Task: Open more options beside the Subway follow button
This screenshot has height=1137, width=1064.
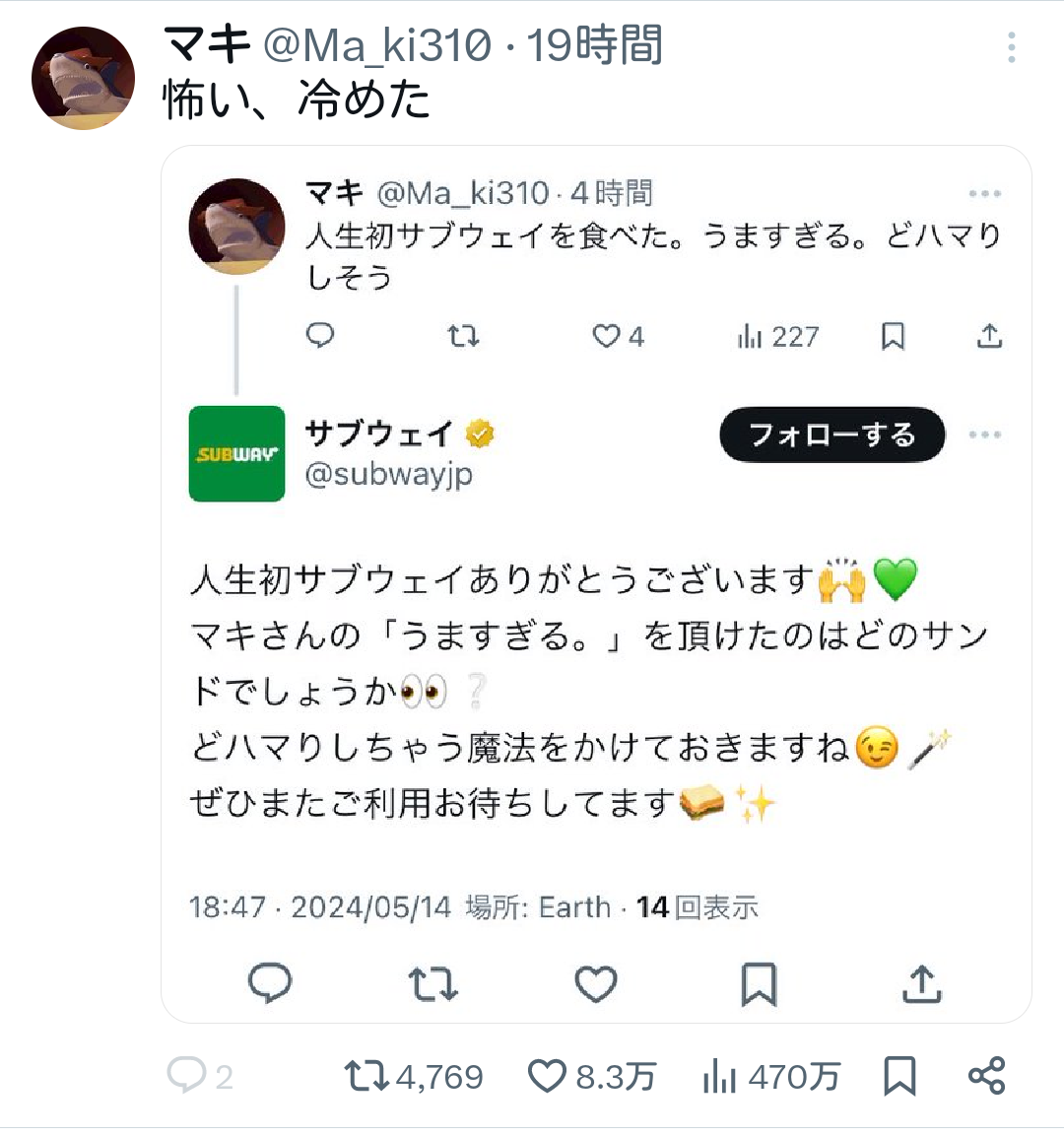Action: pos(984,435)
